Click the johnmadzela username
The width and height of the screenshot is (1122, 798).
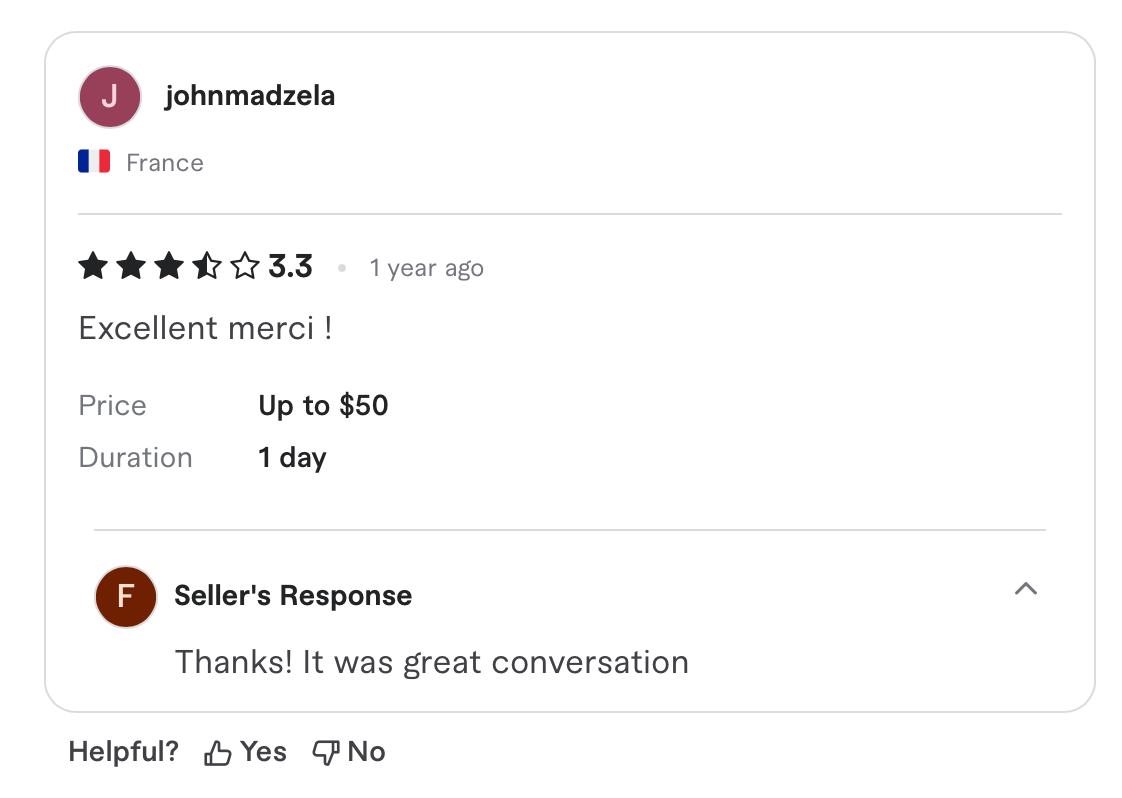point(250,96)
